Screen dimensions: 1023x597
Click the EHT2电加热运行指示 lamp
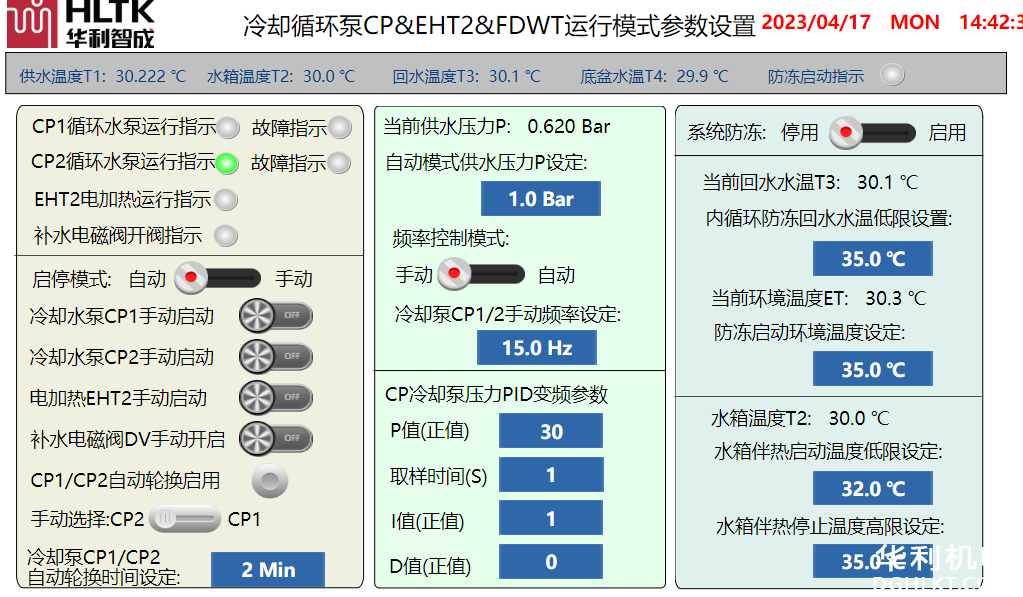(227, 200)
